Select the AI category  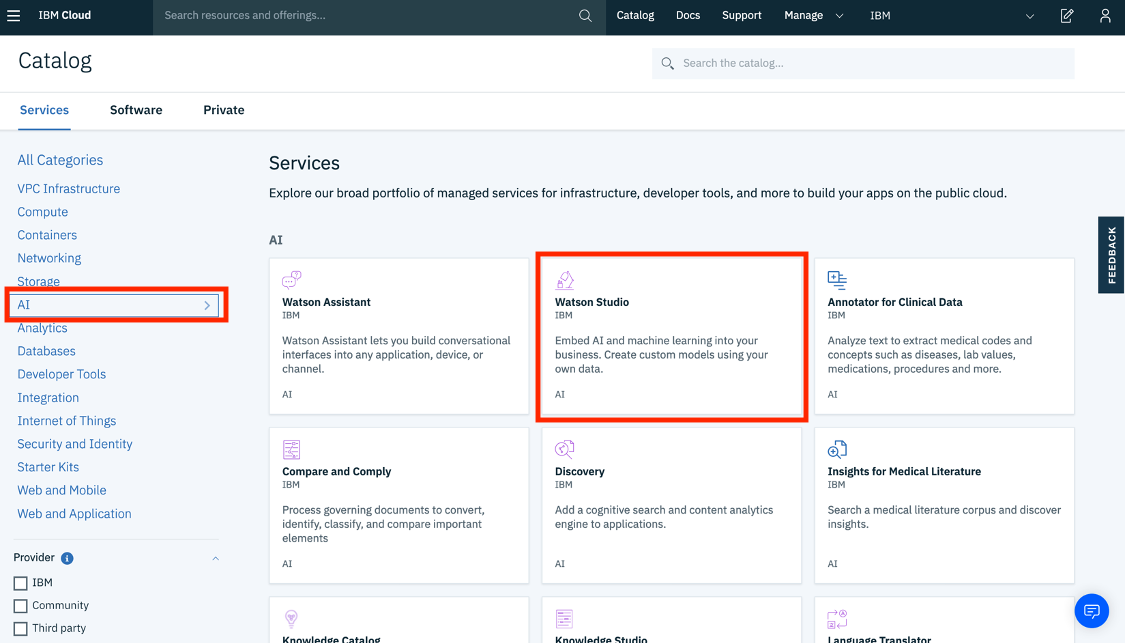(116, 305)
